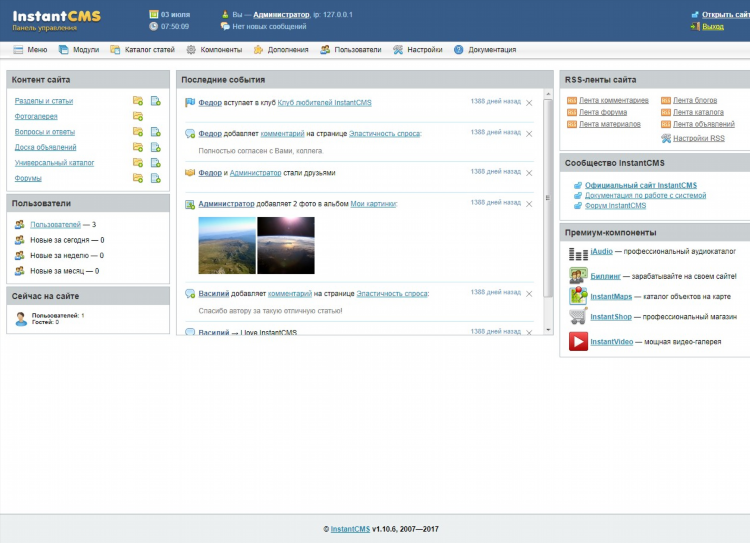Viewport: 750px width, 543px height.
Task: Open the Доска объявлений link
Action: point(45,147)
